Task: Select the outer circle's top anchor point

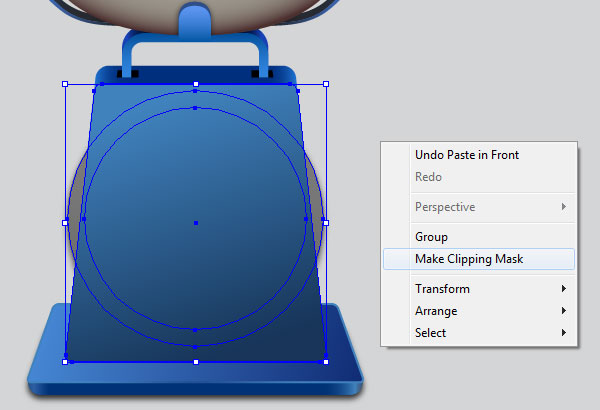Action: click(x=195, y=91)
